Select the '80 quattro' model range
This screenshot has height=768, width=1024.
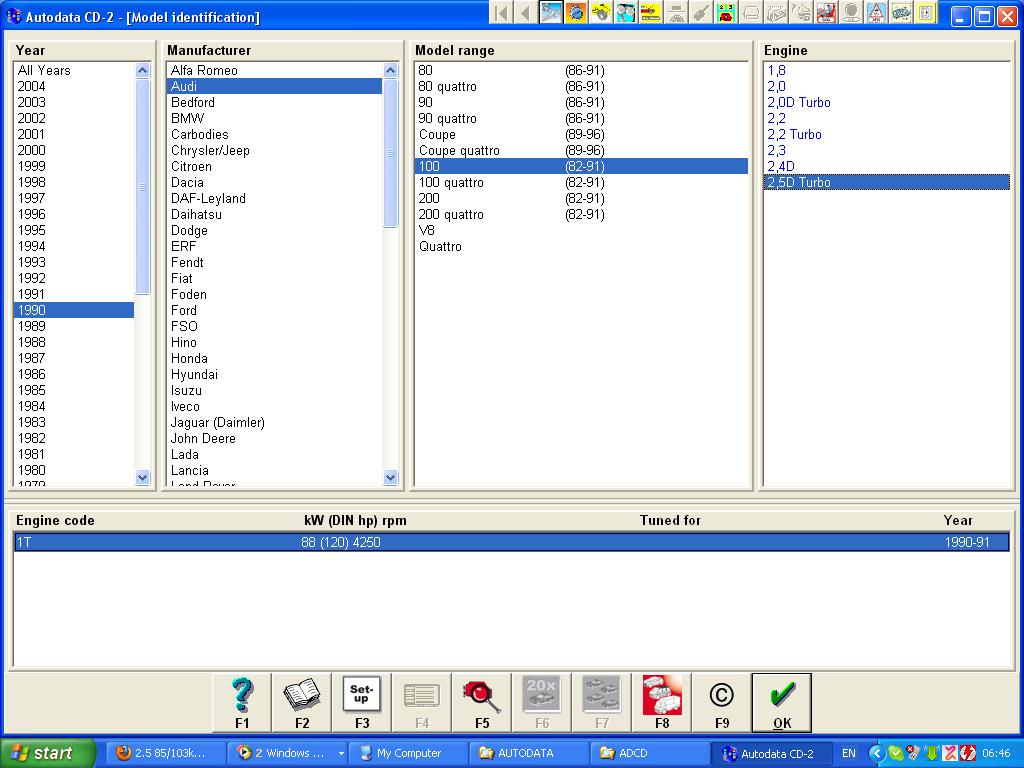click(582, 86)
